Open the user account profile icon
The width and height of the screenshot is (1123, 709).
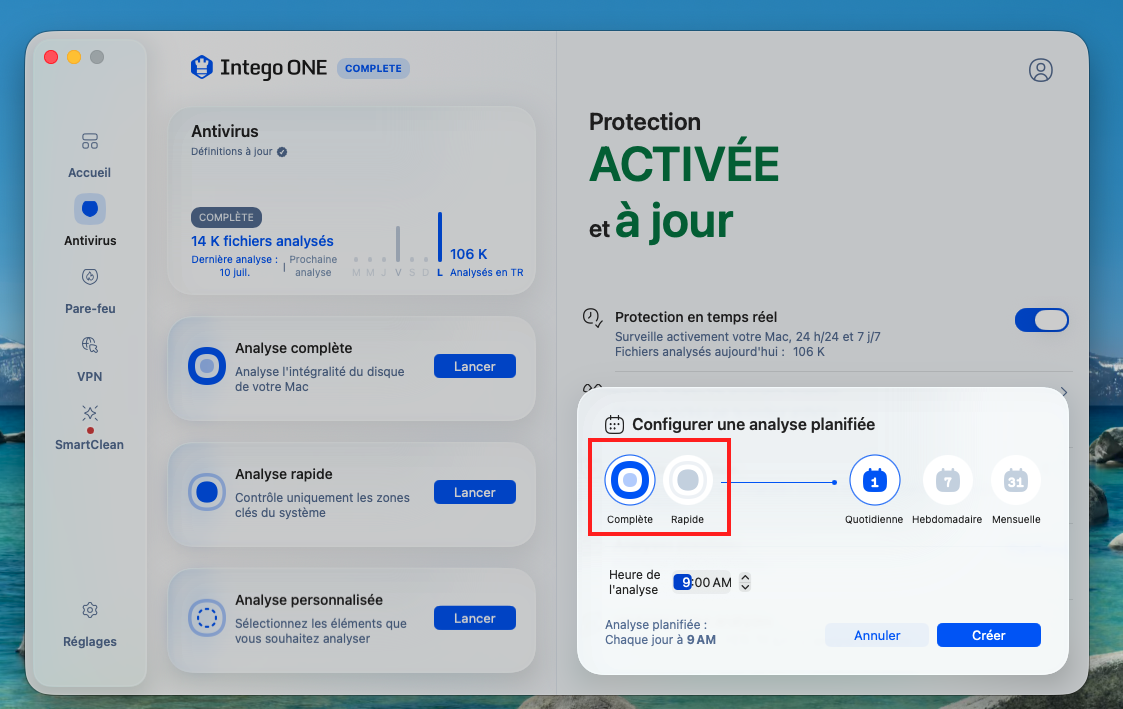click(1040, 70)
